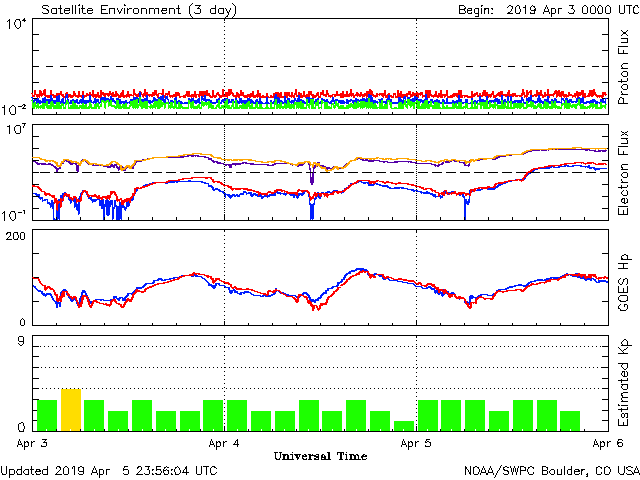This screenshot has width=640, height=480.
Task: Click the dashed threshold line in Proton Flux panel
Action: tap(320, 66)
